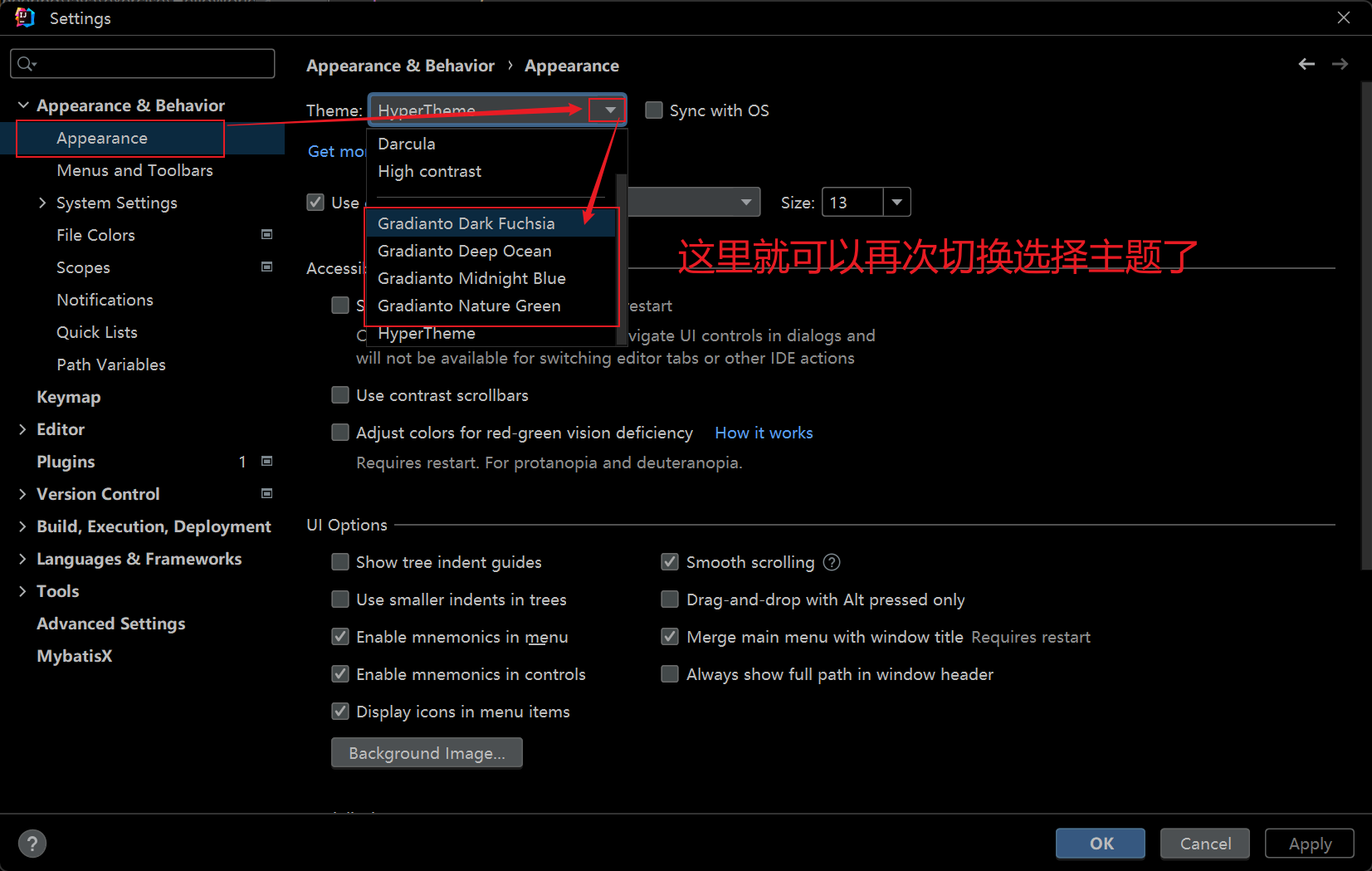Click the IntelliJ logo in title bar
The image size is (1372, 871).
(24, 17)
